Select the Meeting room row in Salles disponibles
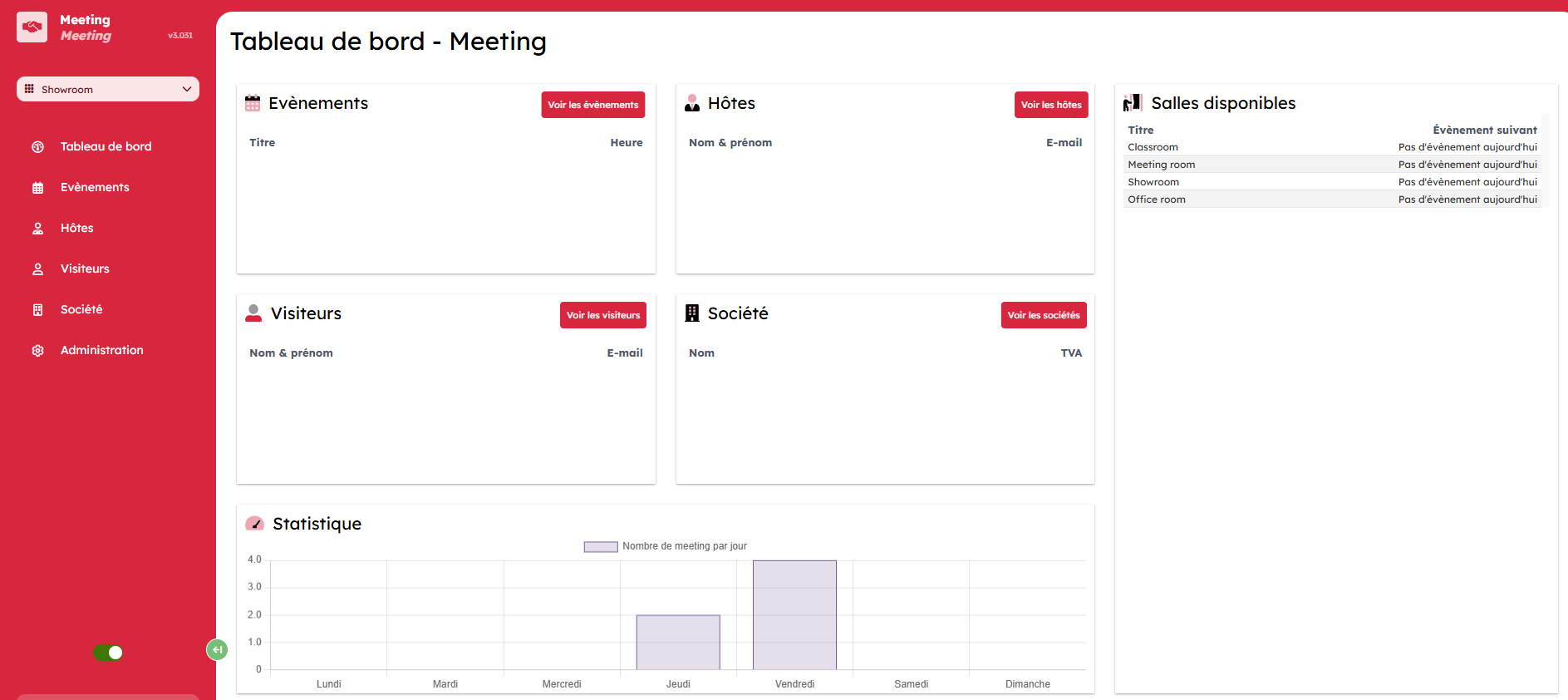This screenshot has width=1568, height=700. [1331, 165]
